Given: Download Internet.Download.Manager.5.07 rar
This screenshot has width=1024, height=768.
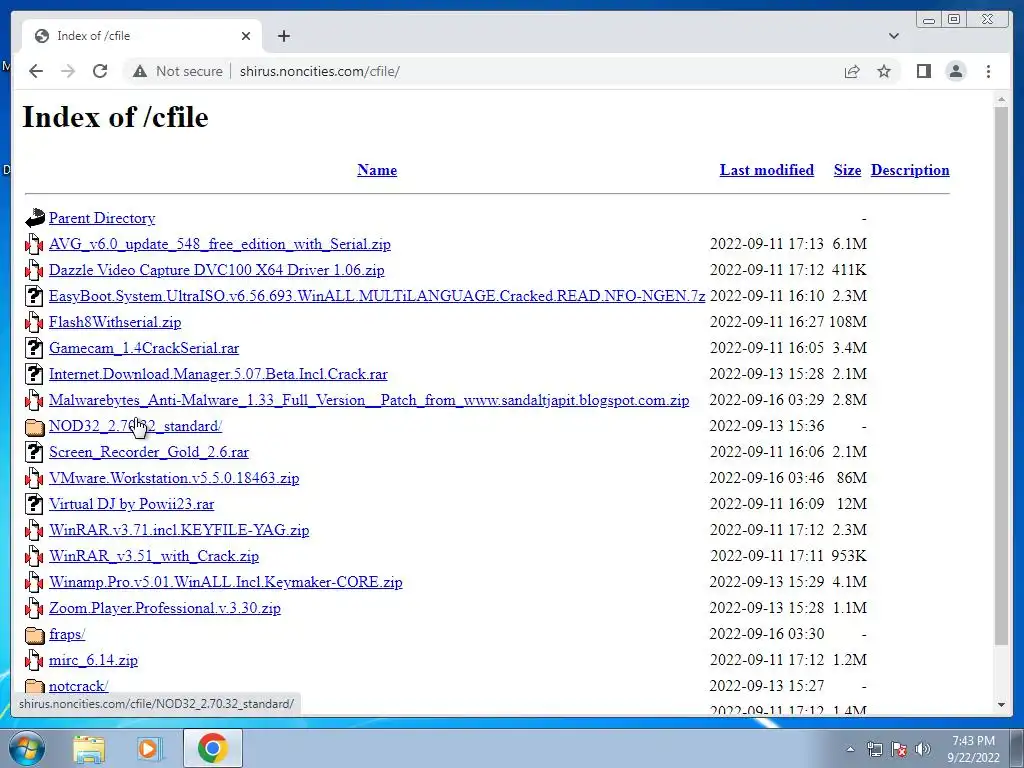Looking at the screenshot, I should point(218,374).
